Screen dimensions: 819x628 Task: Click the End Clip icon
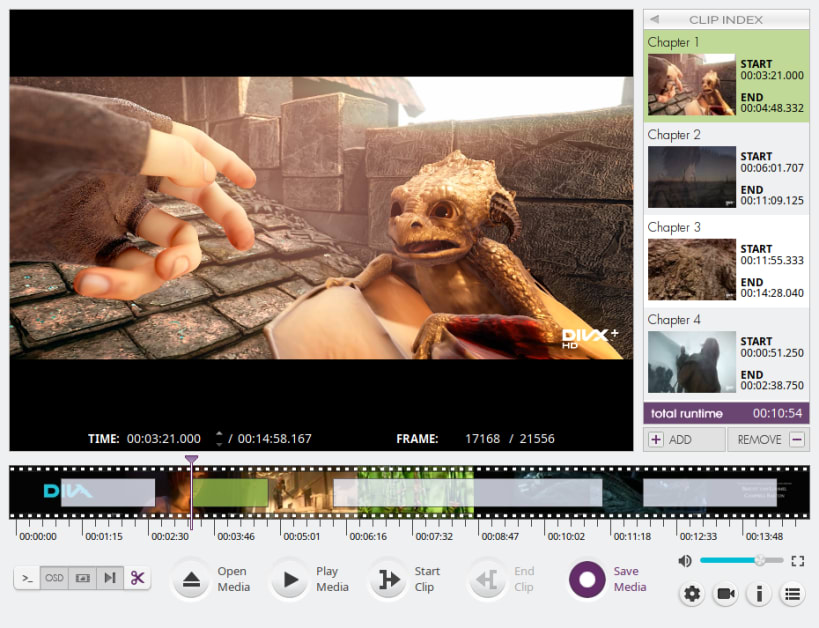point(487,579)
